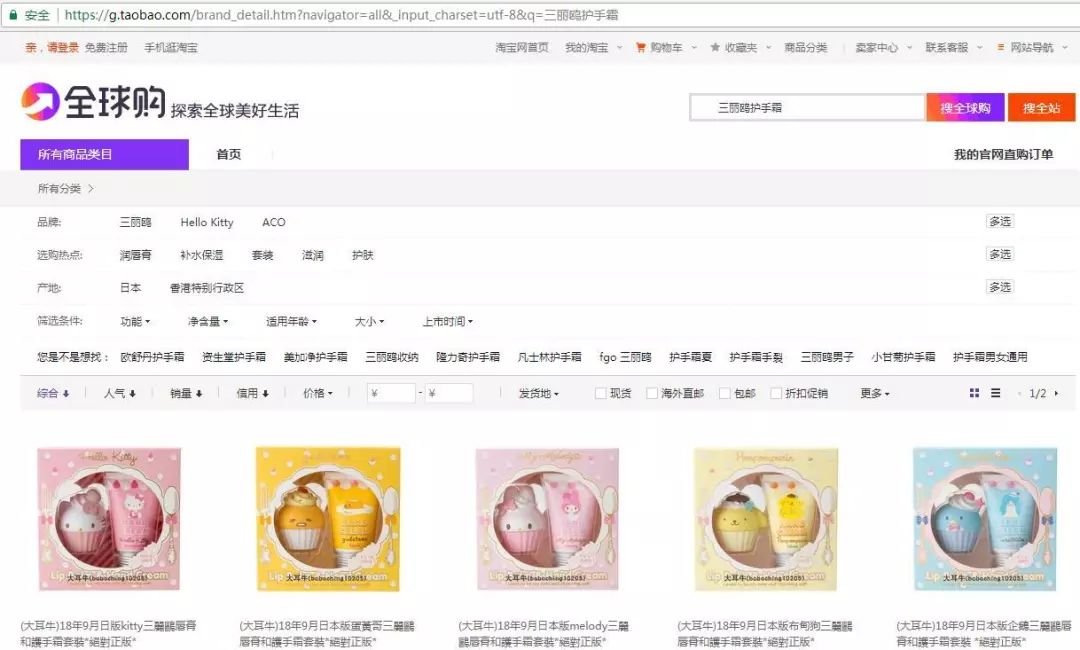1080x650 pixels.
Task: Click the secure lock icon in address bar
Action: 12,14
